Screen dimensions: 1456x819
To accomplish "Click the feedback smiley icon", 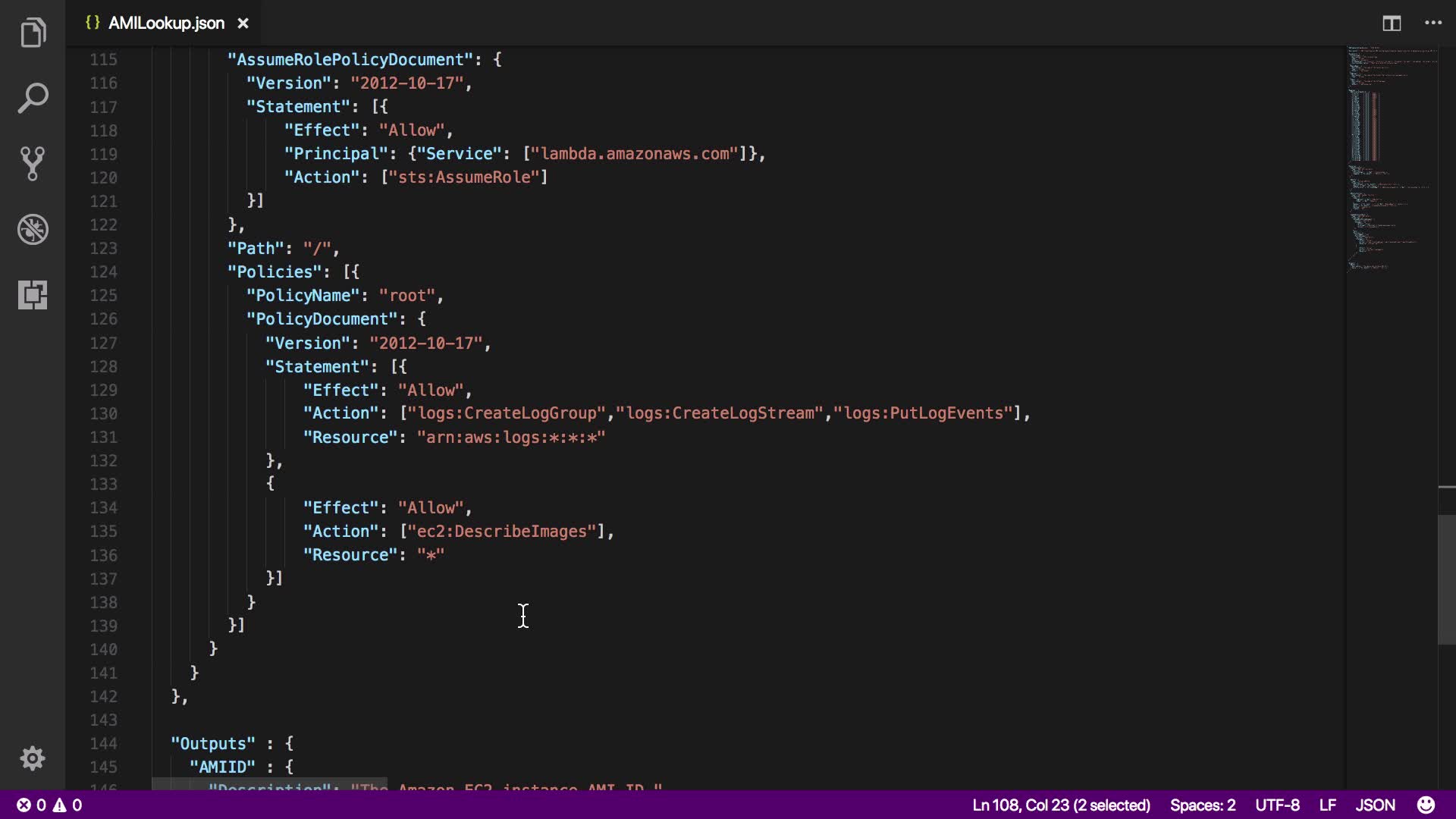I will (x=1426, y=805).
